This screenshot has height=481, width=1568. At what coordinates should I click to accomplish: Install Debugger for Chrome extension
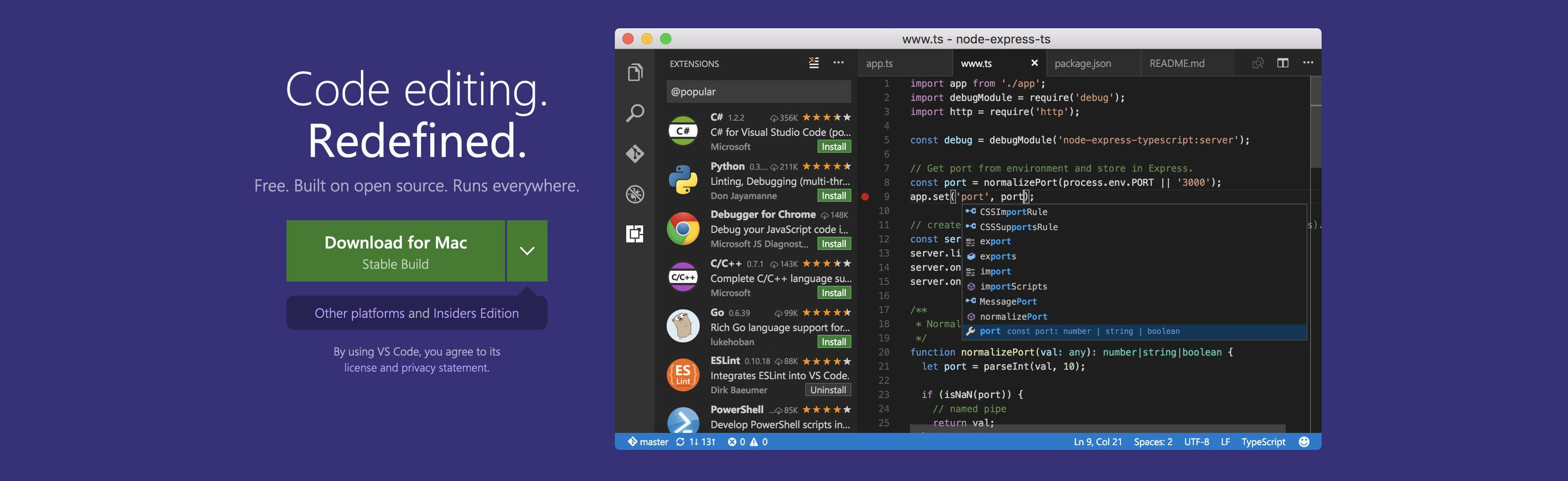coord(834,244)
